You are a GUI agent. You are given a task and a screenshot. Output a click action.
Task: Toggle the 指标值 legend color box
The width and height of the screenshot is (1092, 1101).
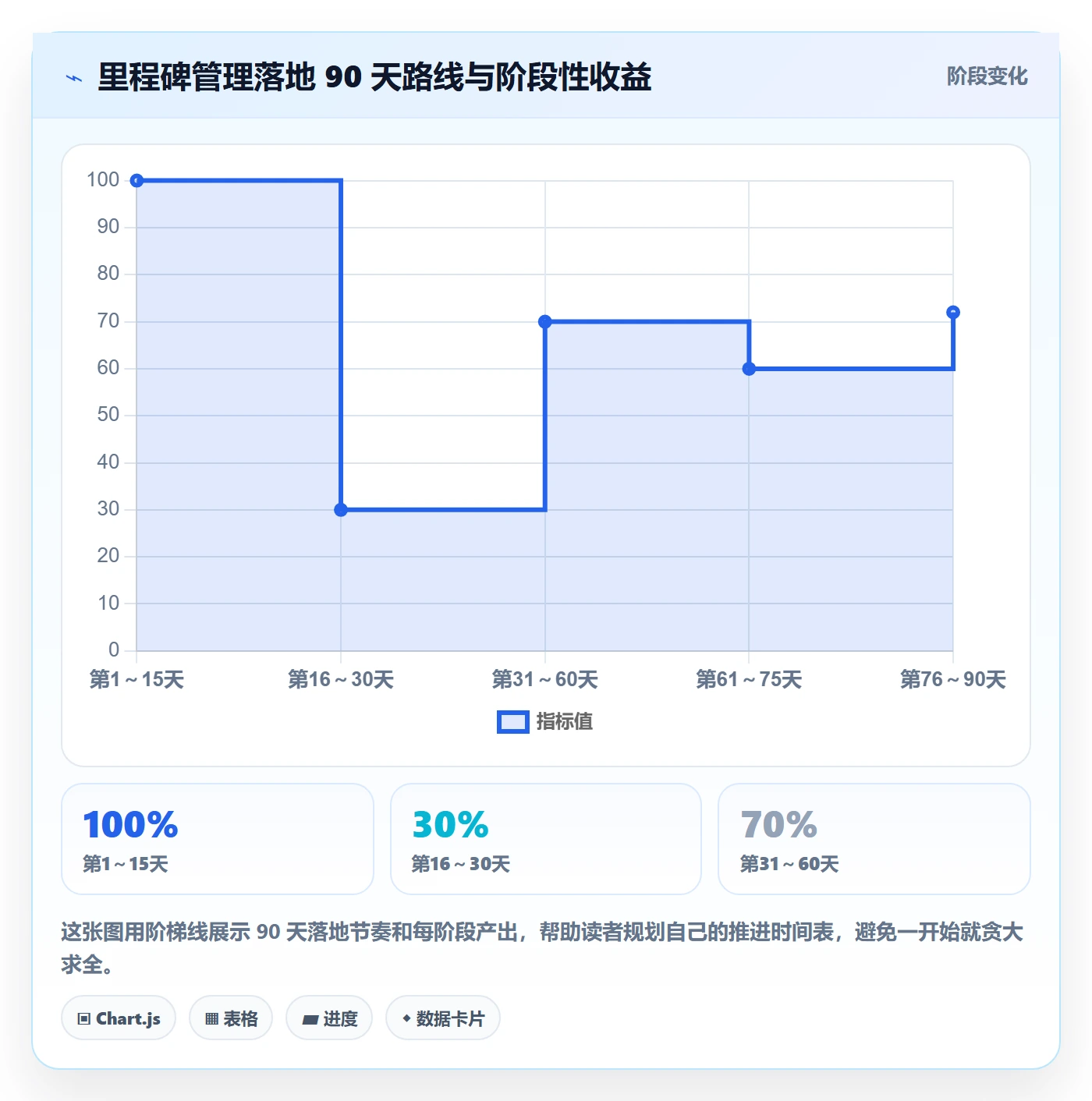pos(513,722)
